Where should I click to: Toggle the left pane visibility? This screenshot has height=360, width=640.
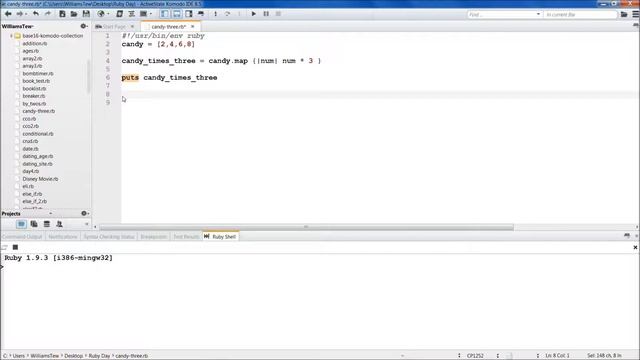[164, 14]
